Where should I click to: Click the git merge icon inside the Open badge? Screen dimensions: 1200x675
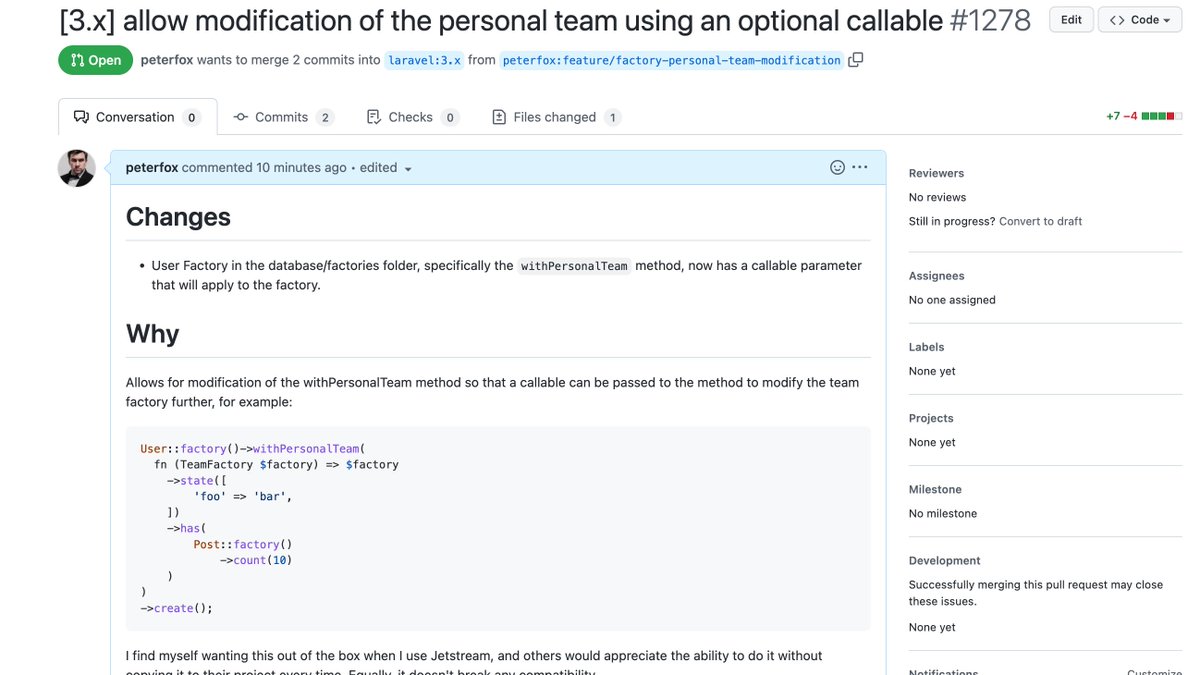[x=75, y=59]
